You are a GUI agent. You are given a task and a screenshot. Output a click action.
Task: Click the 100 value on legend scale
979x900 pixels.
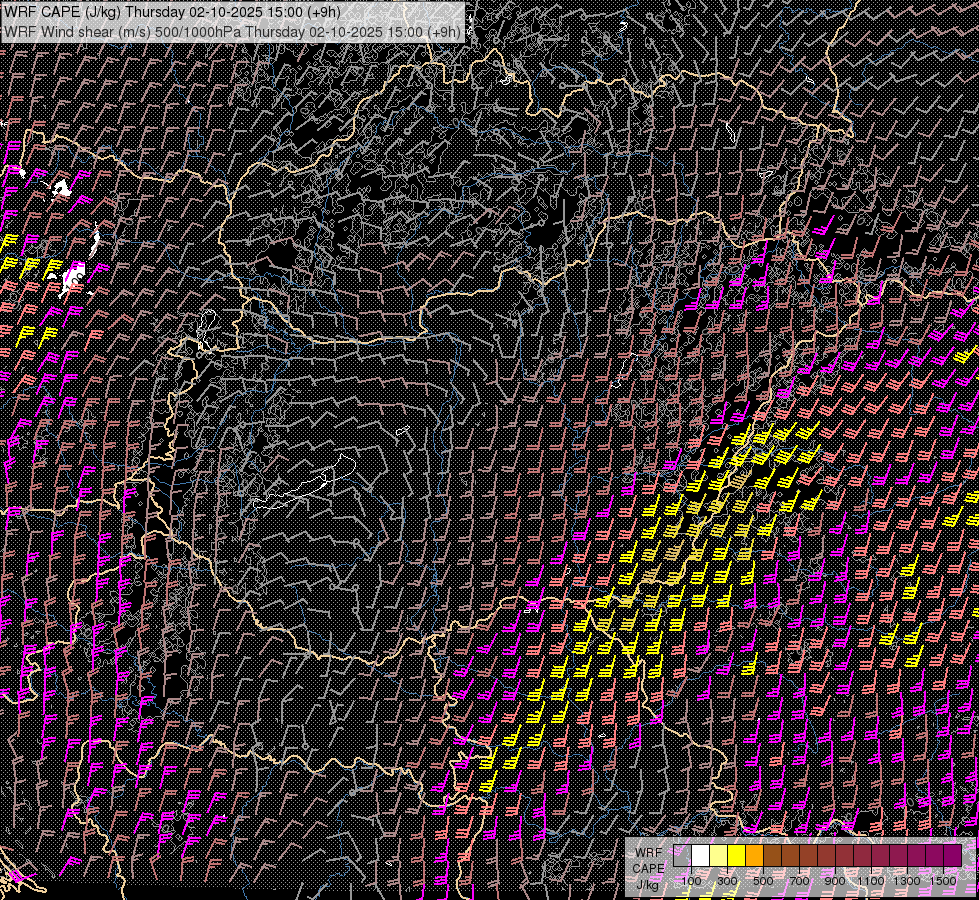pos(691,881)
